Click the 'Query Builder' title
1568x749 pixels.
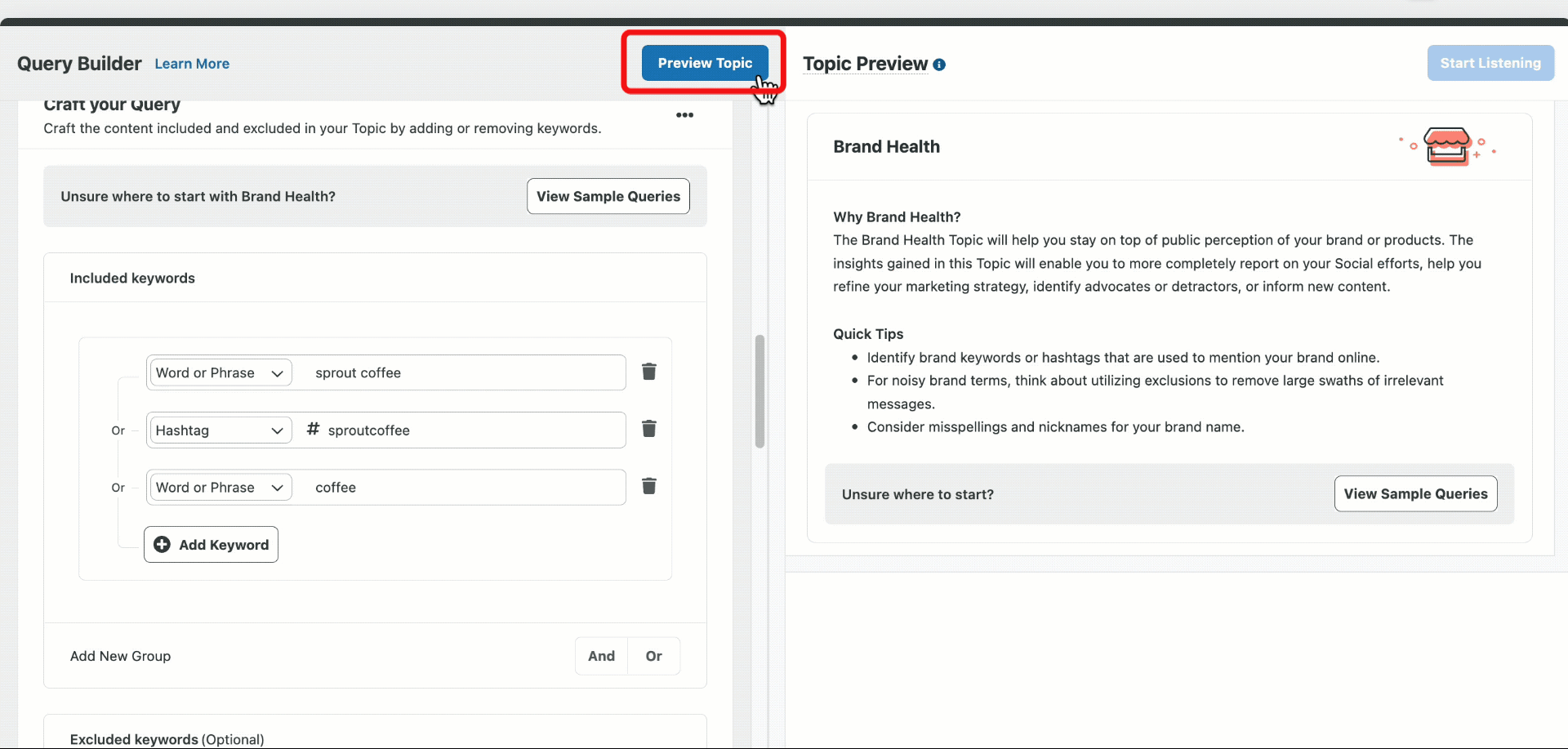coord(79,64)
